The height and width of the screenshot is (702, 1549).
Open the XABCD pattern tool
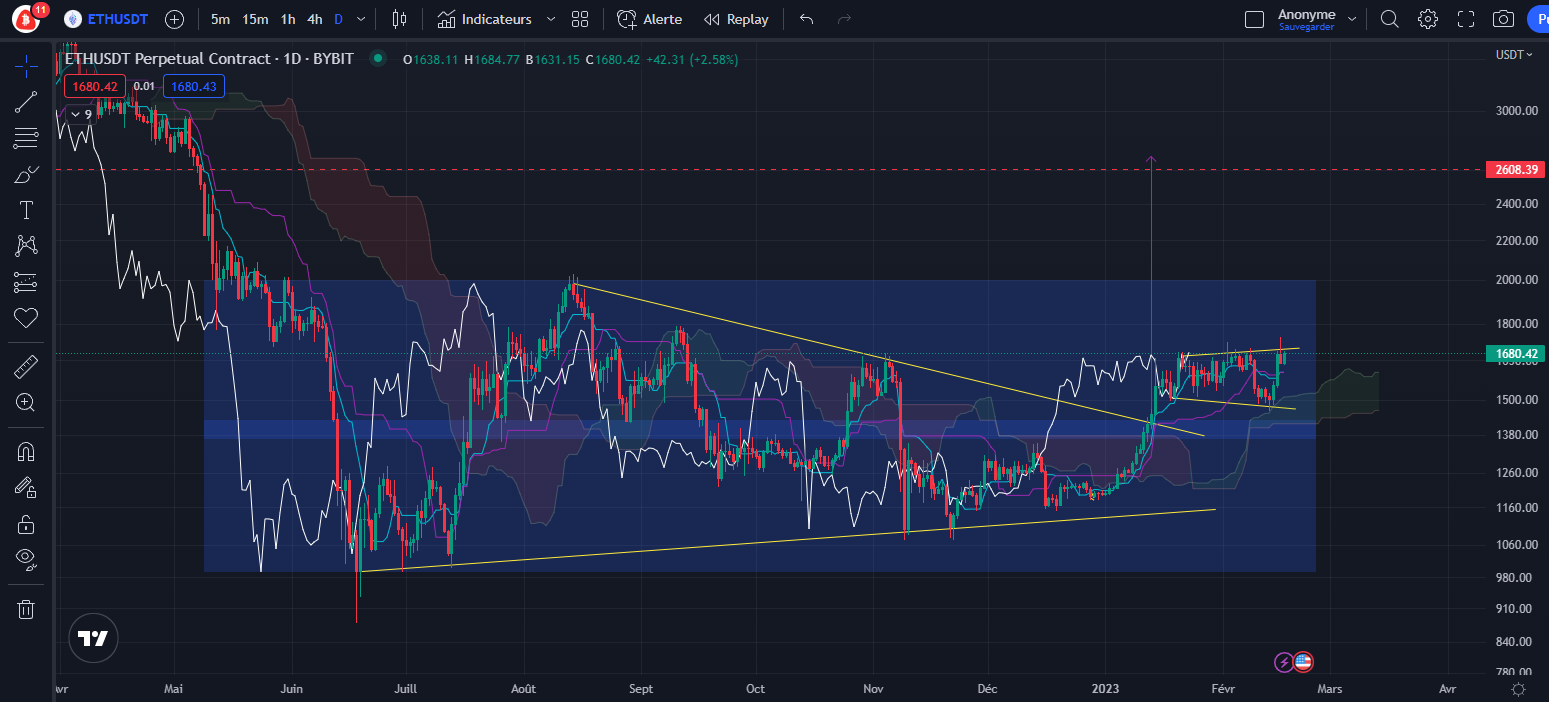26,245
